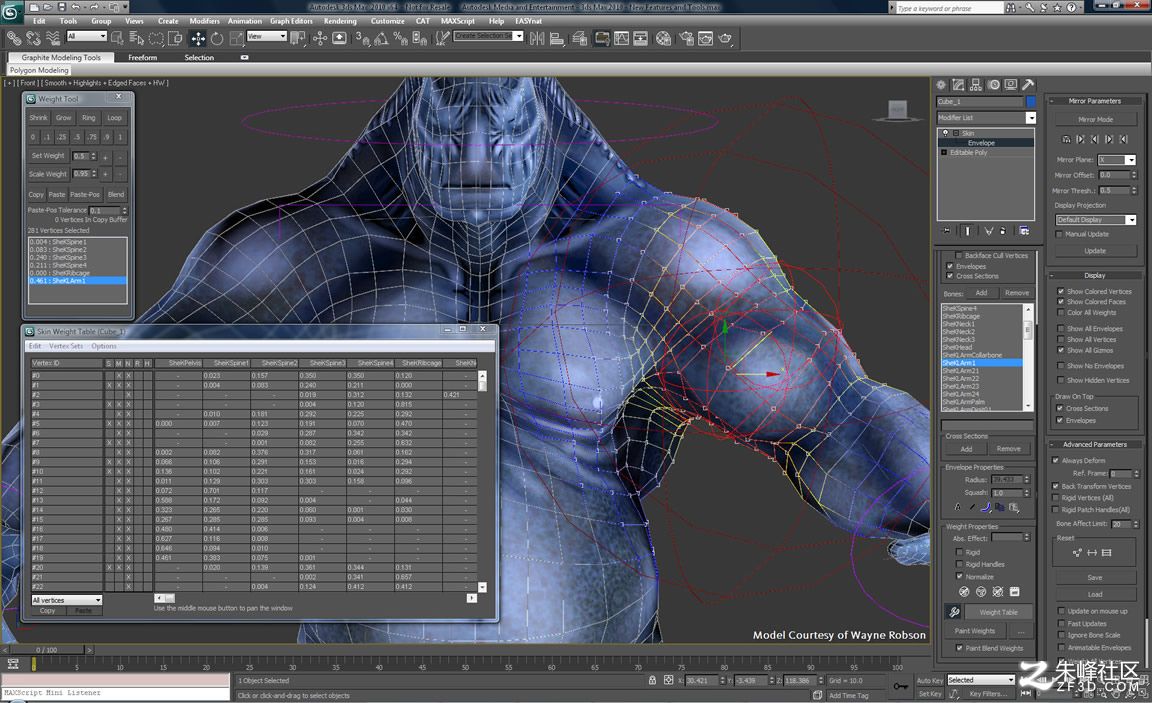Screen dimensions: 1152x703
Task: Open the Graph Editors menu
Action: click(x=291, y=21)
